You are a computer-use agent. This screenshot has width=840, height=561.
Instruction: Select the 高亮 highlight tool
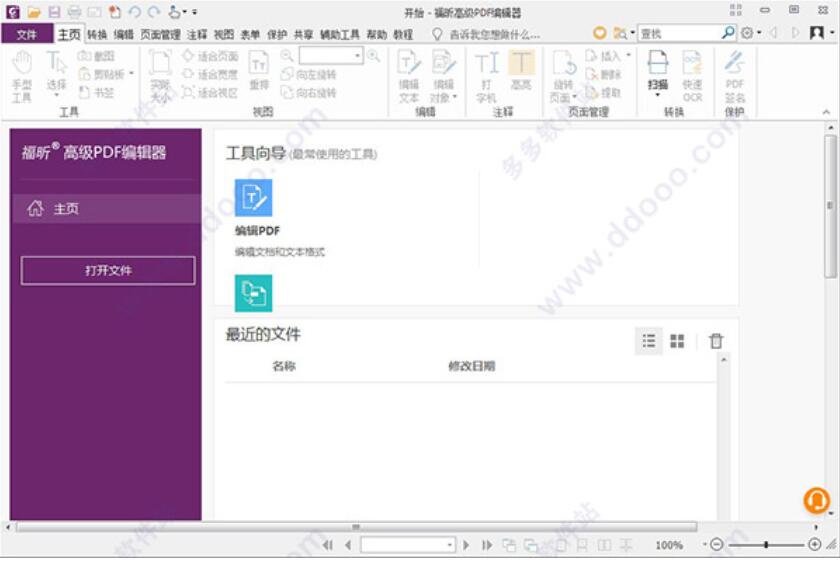[521, 71]
